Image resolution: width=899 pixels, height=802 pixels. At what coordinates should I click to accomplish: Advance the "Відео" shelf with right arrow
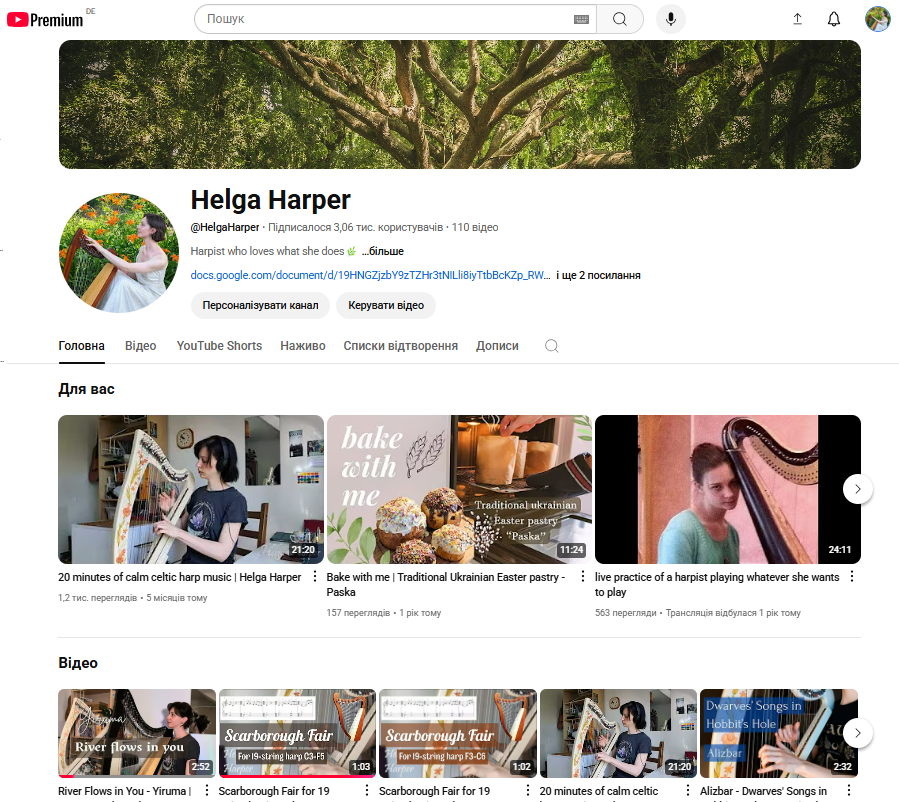[857, 733]
